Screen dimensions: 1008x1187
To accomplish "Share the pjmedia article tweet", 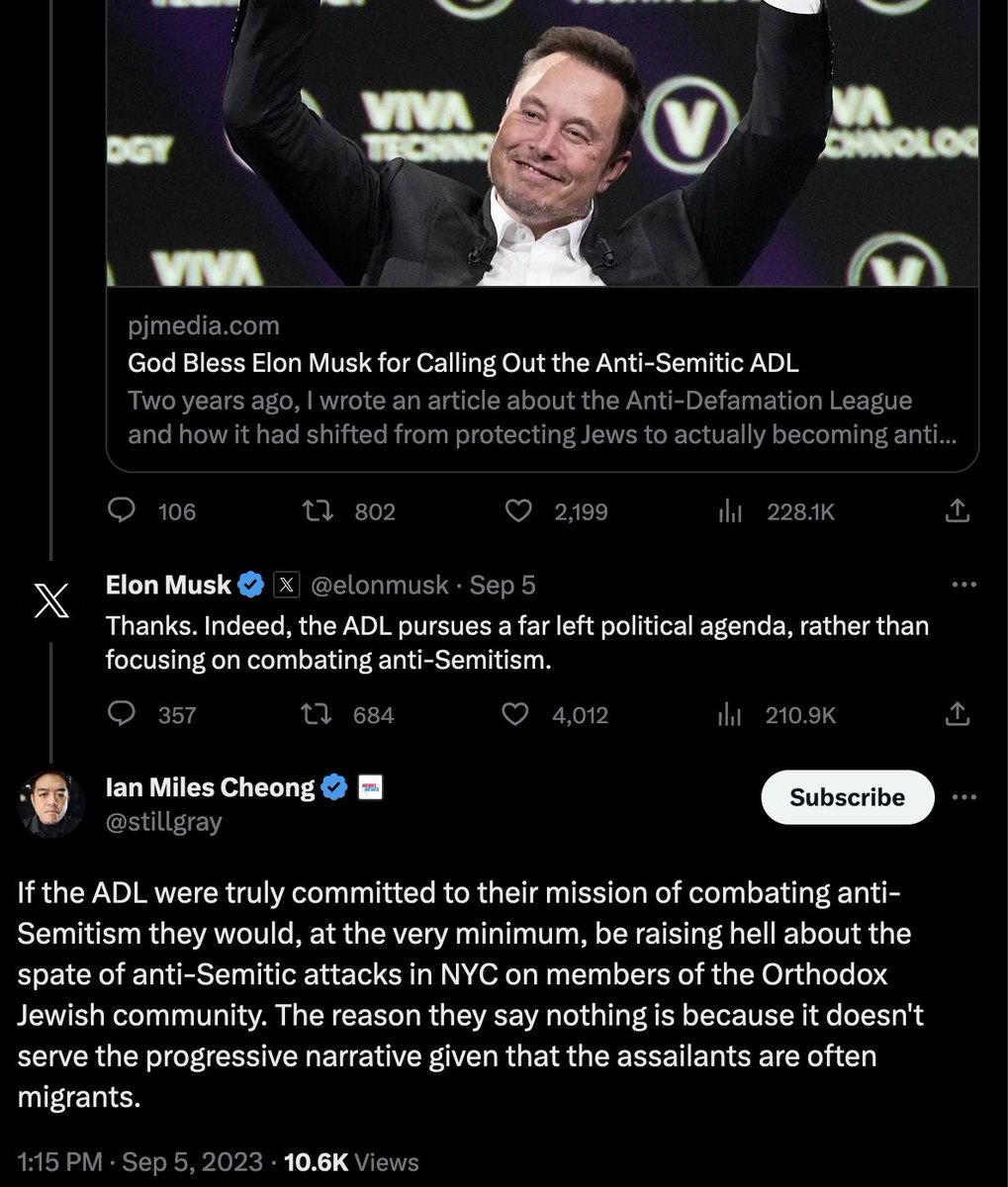I will coord(957,510).
